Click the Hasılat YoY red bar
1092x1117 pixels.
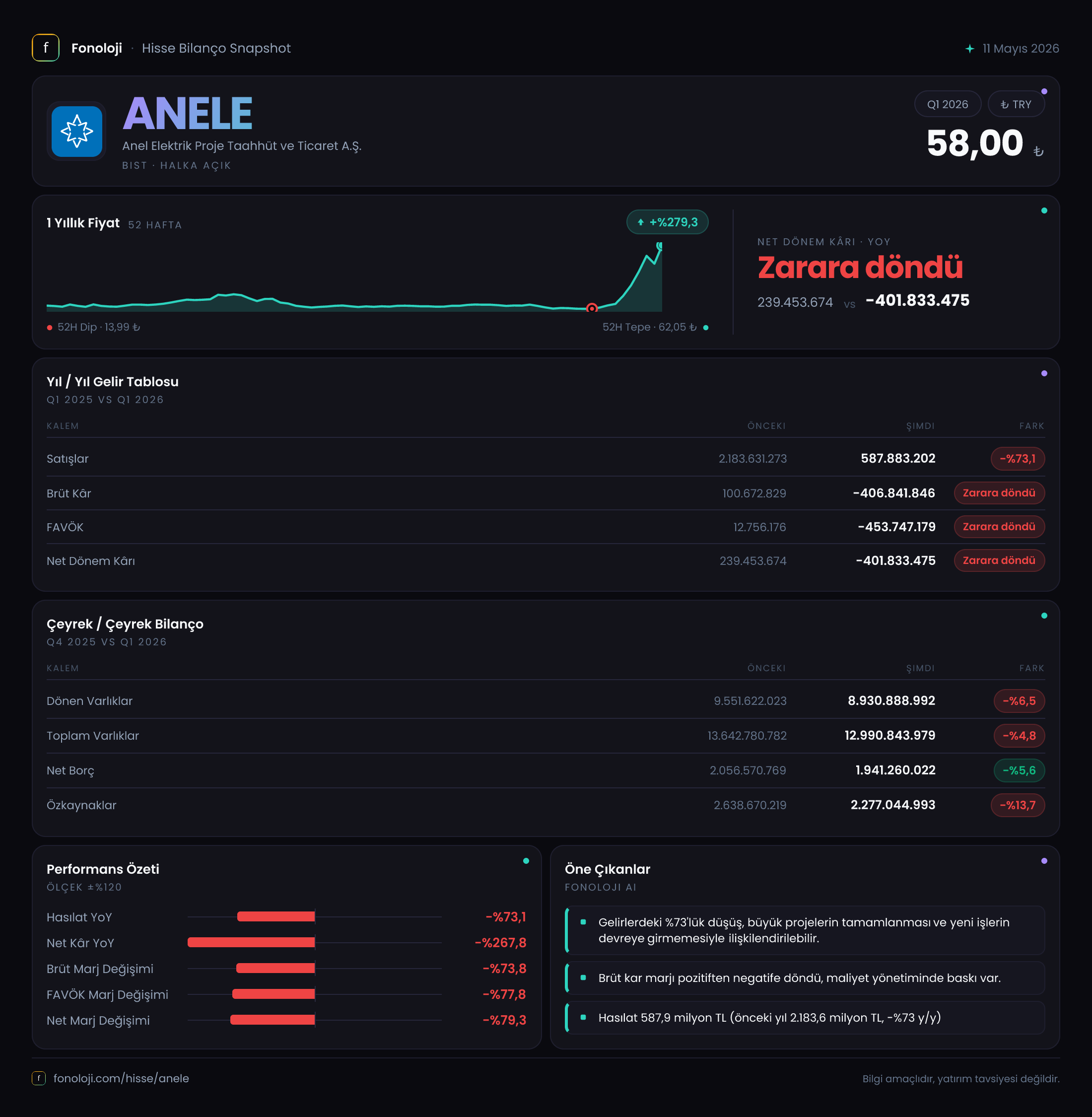point(276,917)
